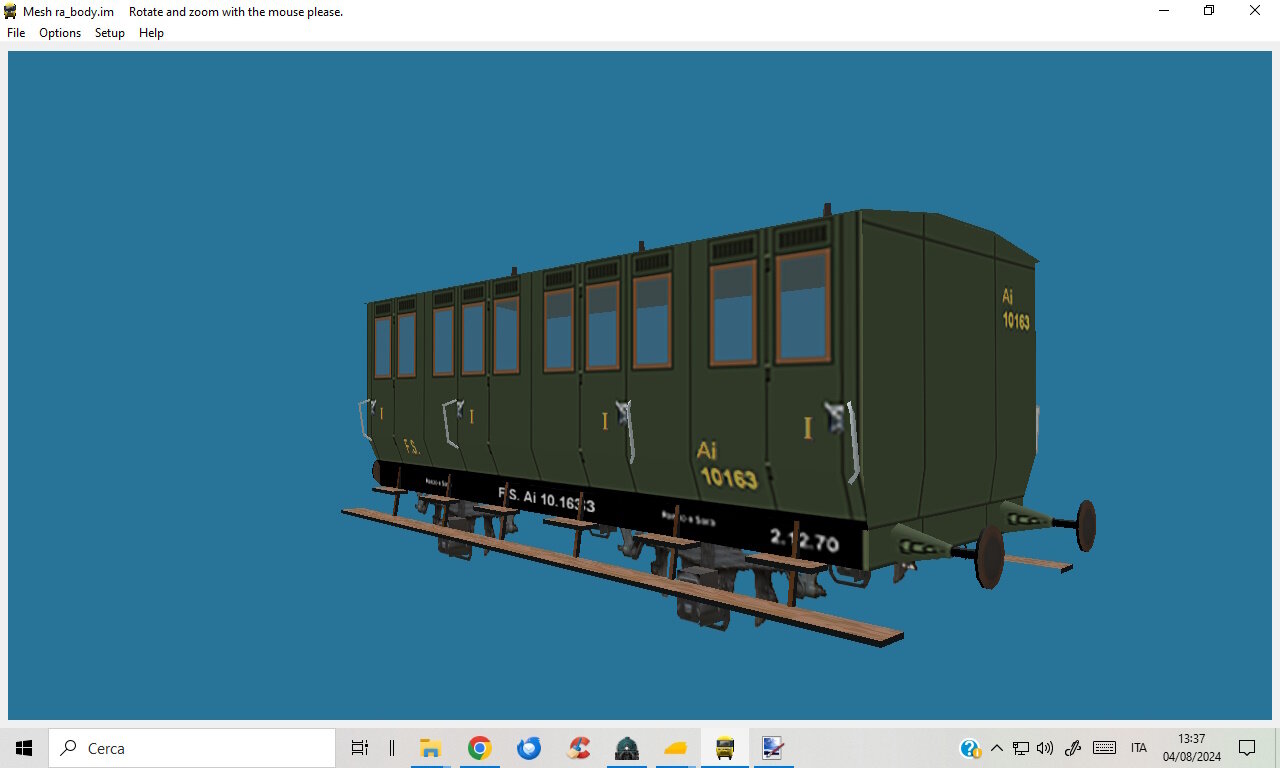Open the notifications action center
Screen dimensions: 1280x768
[x=1247, y=748]
